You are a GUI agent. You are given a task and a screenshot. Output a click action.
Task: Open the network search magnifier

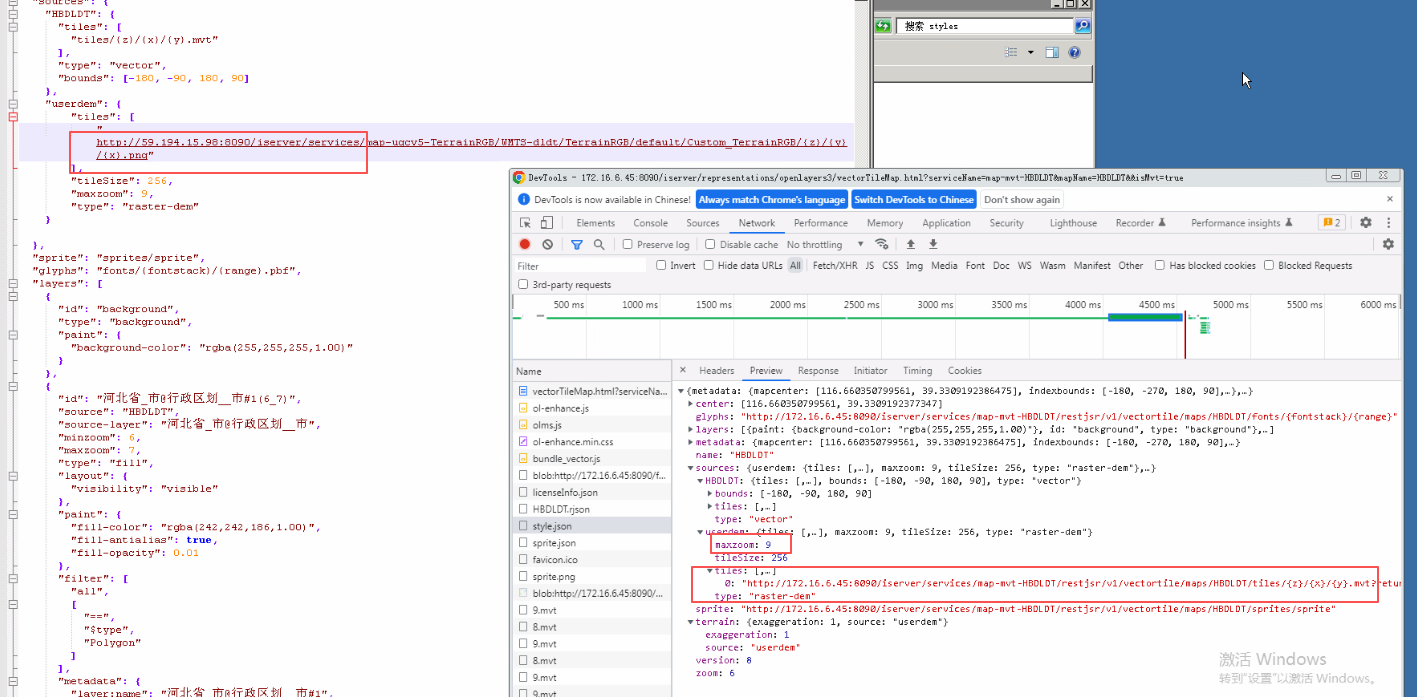click(599, 244)
